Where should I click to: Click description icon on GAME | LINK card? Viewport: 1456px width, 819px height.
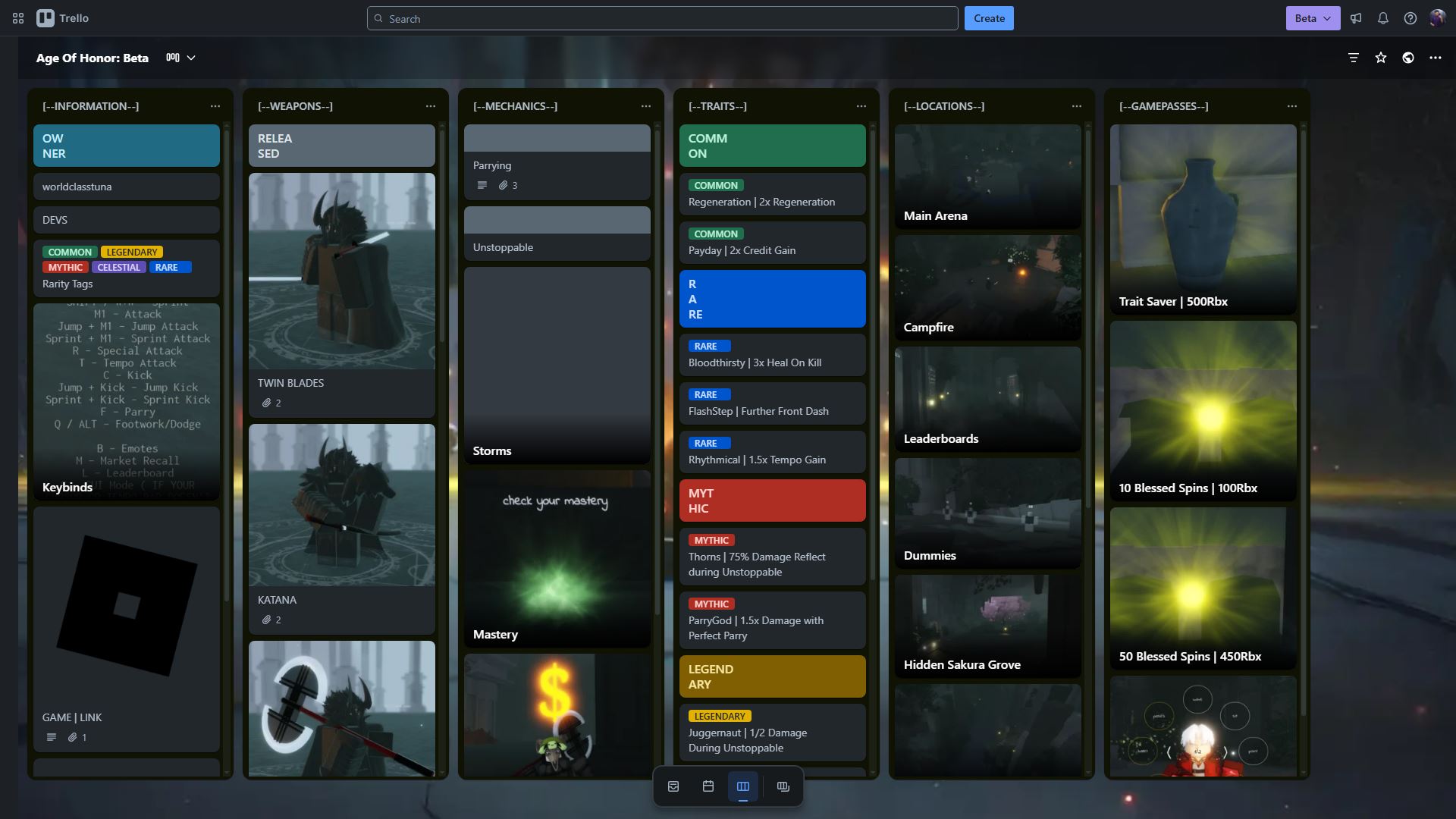coord(51,737)
